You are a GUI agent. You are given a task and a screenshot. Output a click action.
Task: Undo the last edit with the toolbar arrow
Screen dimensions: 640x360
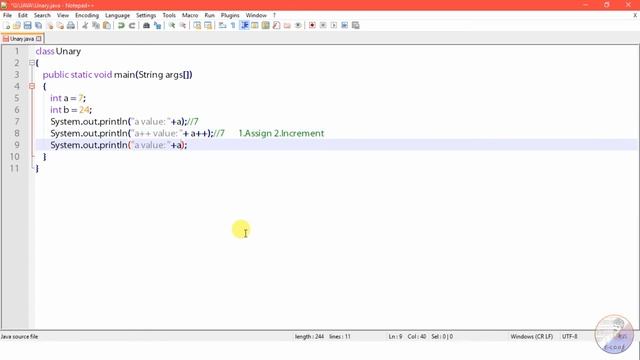(121, 25)
